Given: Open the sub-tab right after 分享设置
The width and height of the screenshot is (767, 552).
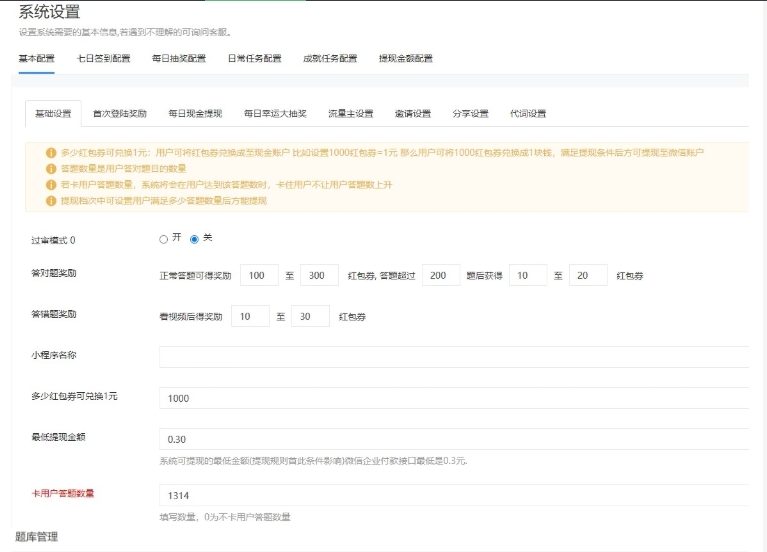Looking at the screenshot, I should [x=528, y=114].
